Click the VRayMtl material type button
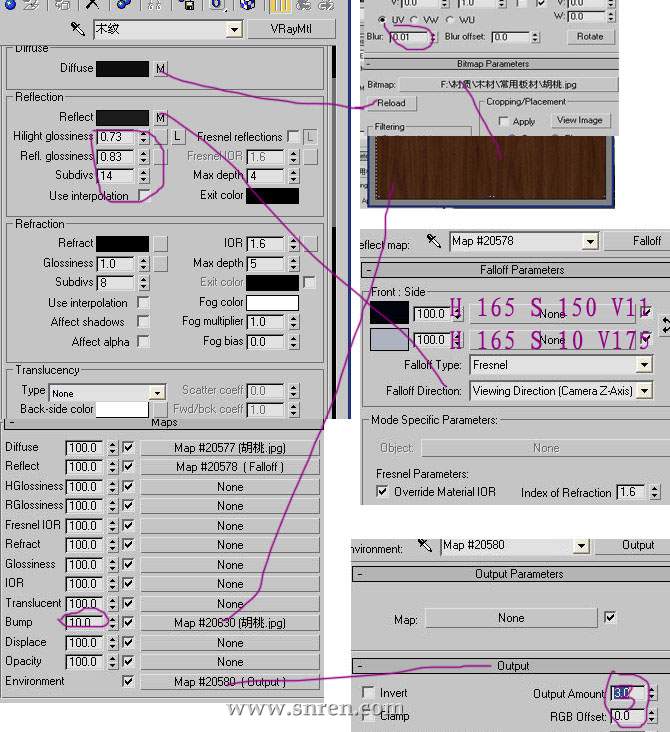 pos(291,29)
